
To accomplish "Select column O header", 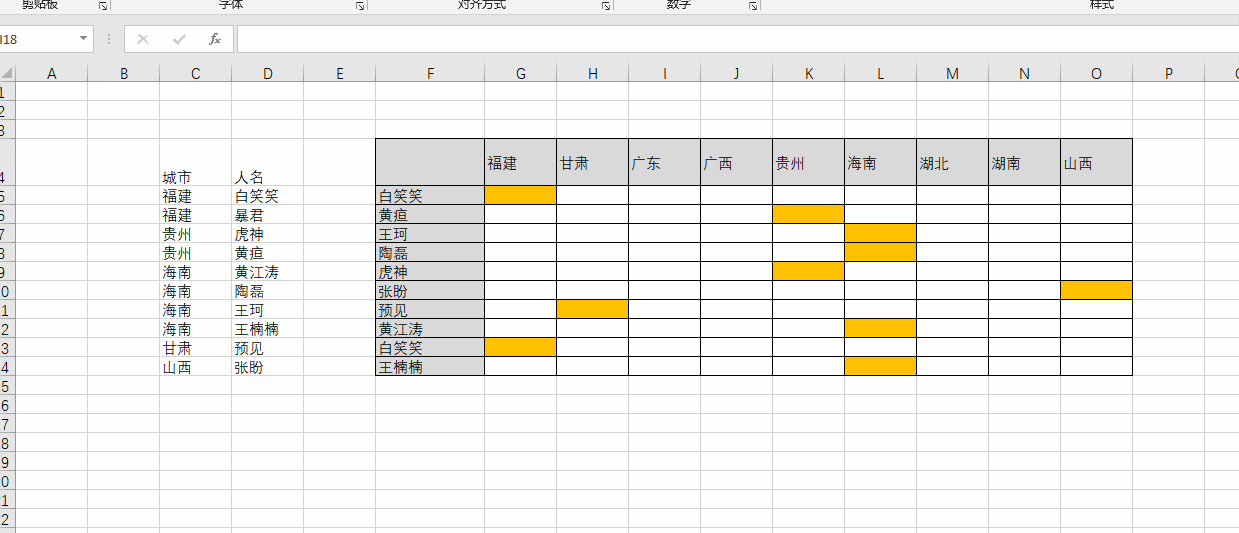I will pyautogui.click(x=1096, y=73).
